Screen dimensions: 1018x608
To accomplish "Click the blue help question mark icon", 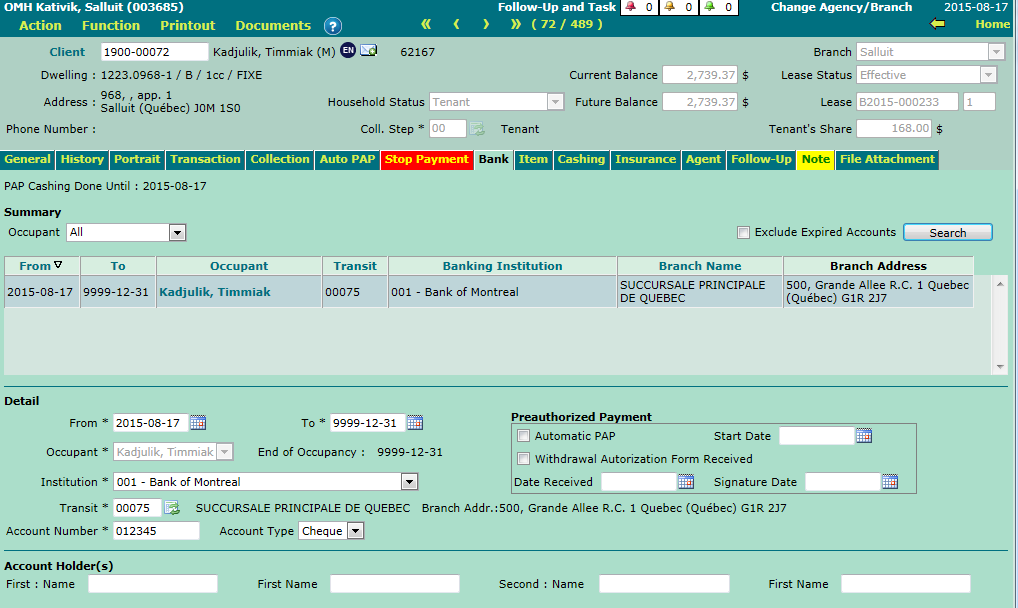I will [x=333, y=26].
